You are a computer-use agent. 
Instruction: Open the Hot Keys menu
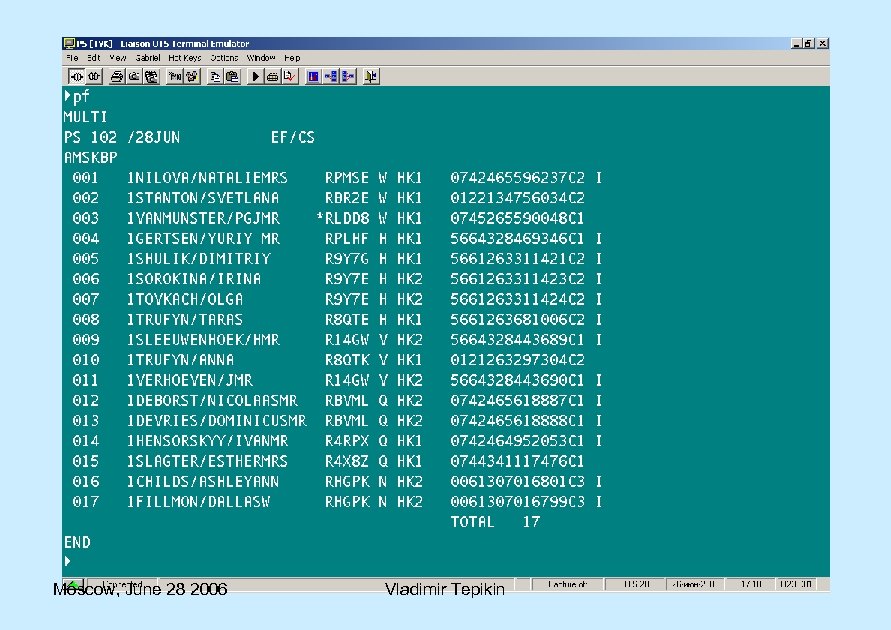(x=185, y=58)
